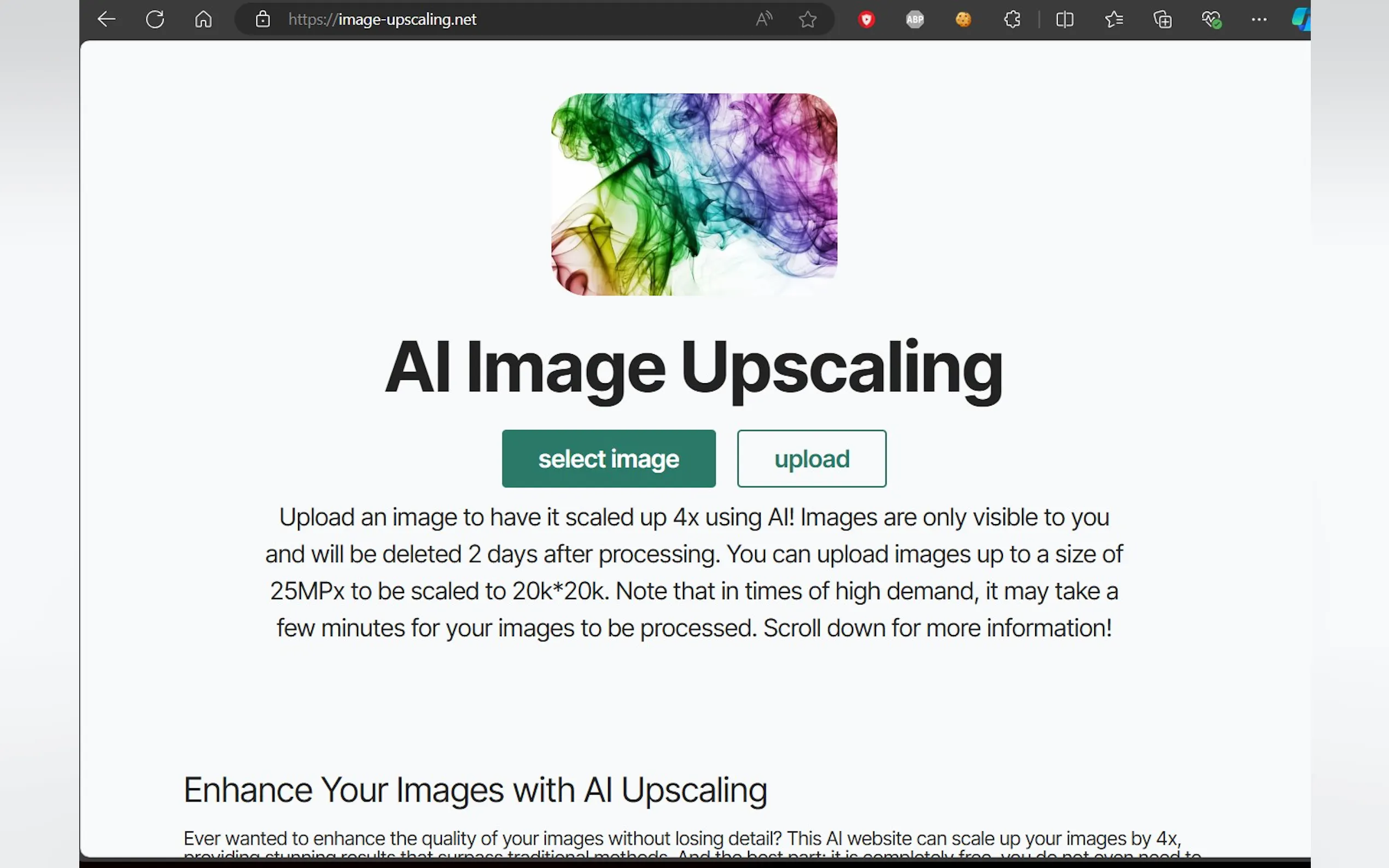This screenshot has height=868, width=1389.
Task: View site info via the lock icon
Action: point(262,20)
